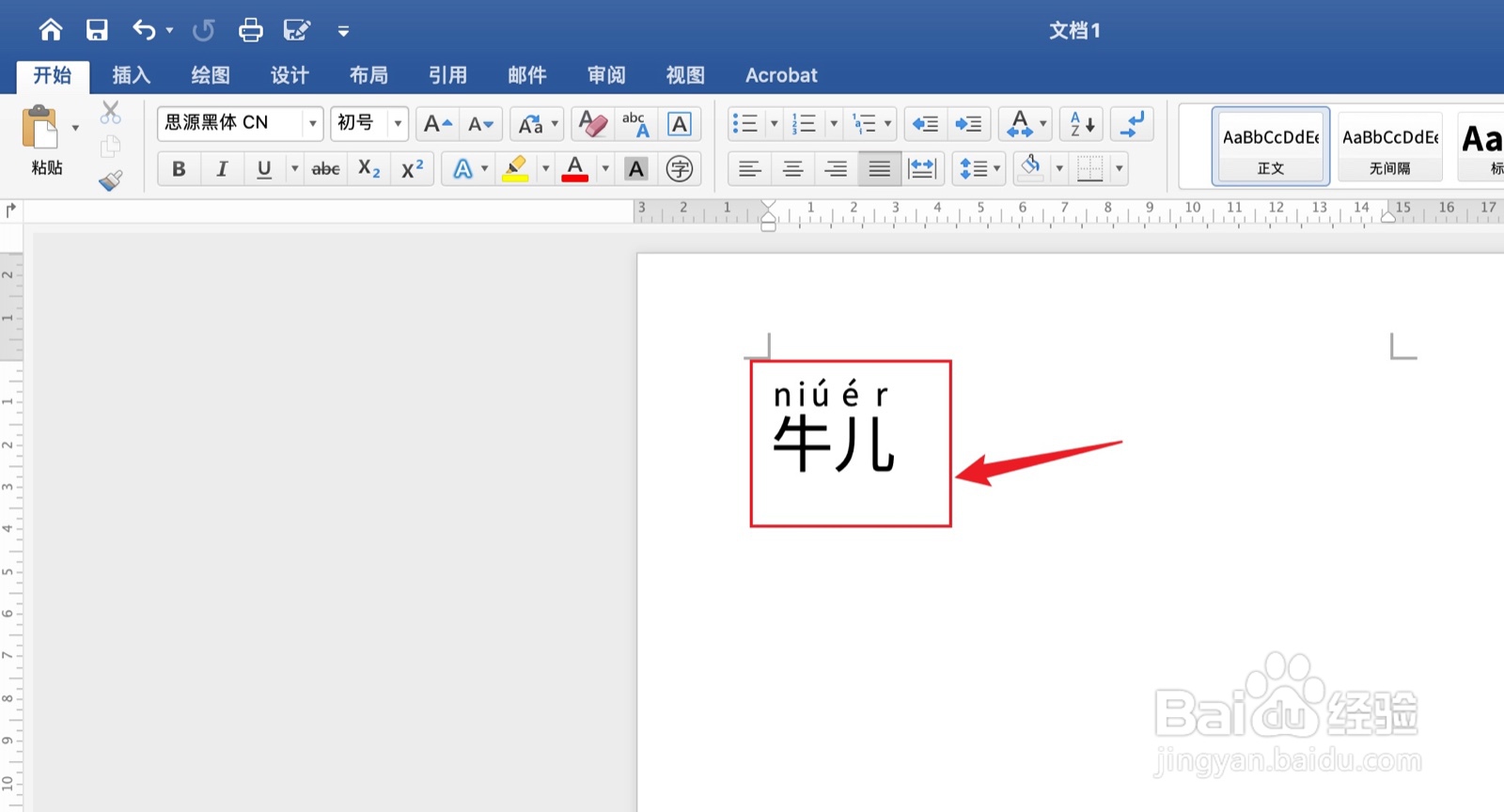Select the 正文 style

pyautogui.click(x=1271, y=146)
